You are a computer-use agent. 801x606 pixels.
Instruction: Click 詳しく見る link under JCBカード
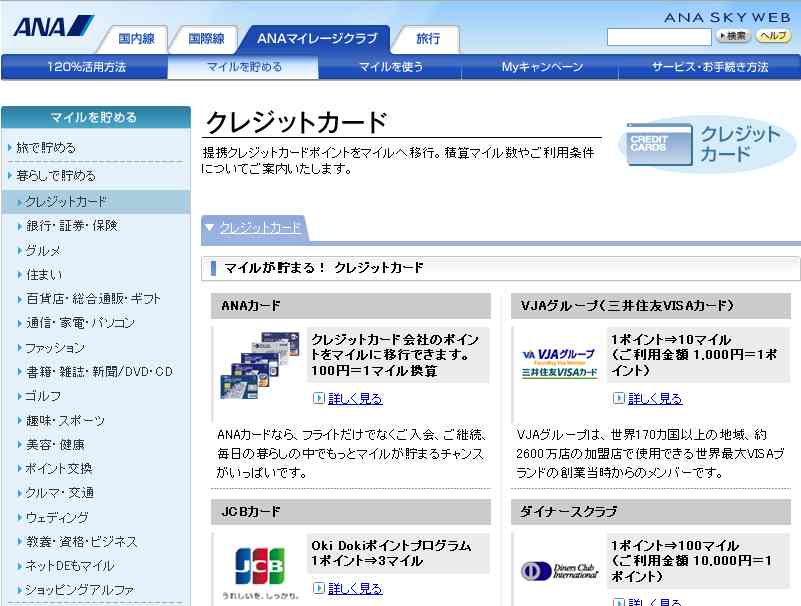tap(355, 589)
